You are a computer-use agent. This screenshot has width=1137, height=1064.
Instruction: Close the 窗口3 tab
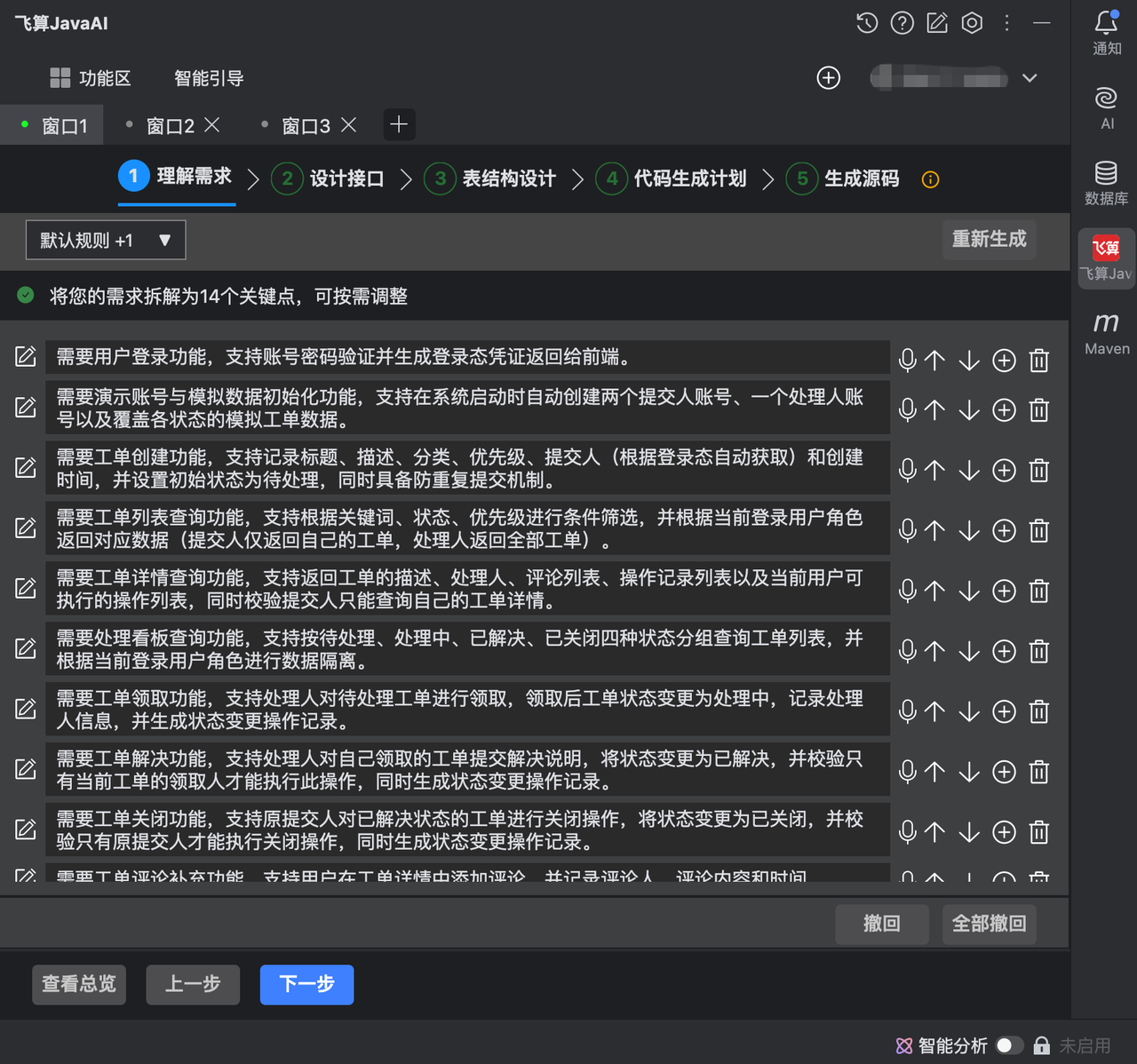(x=349, y=125)
